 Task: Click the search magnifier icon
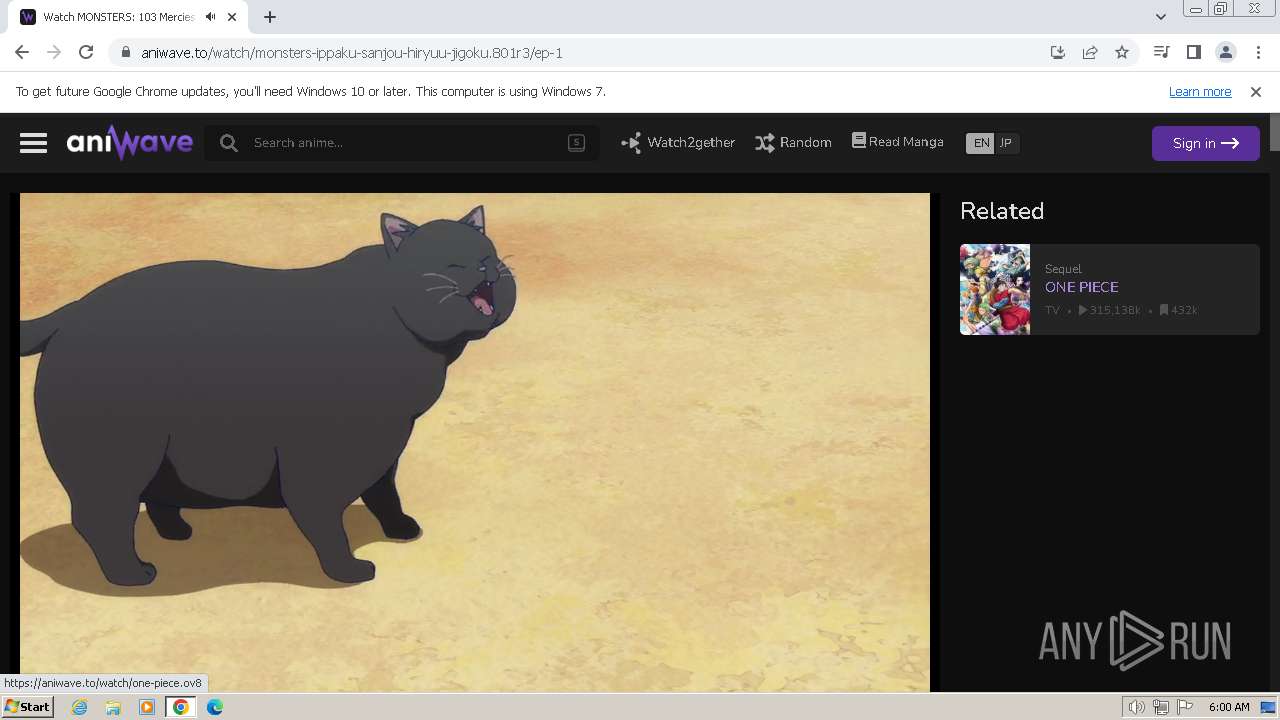[229, 143]
